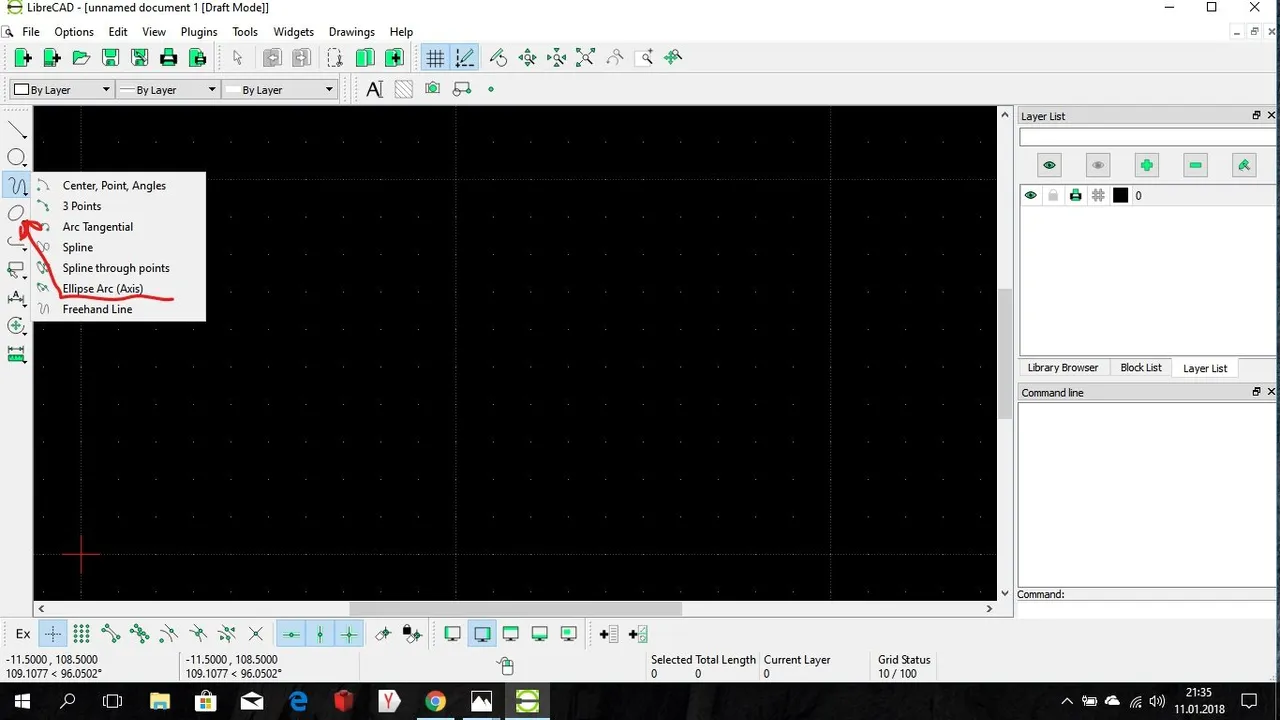
Task: Click the New From Template icon
Action: point(52,58)
